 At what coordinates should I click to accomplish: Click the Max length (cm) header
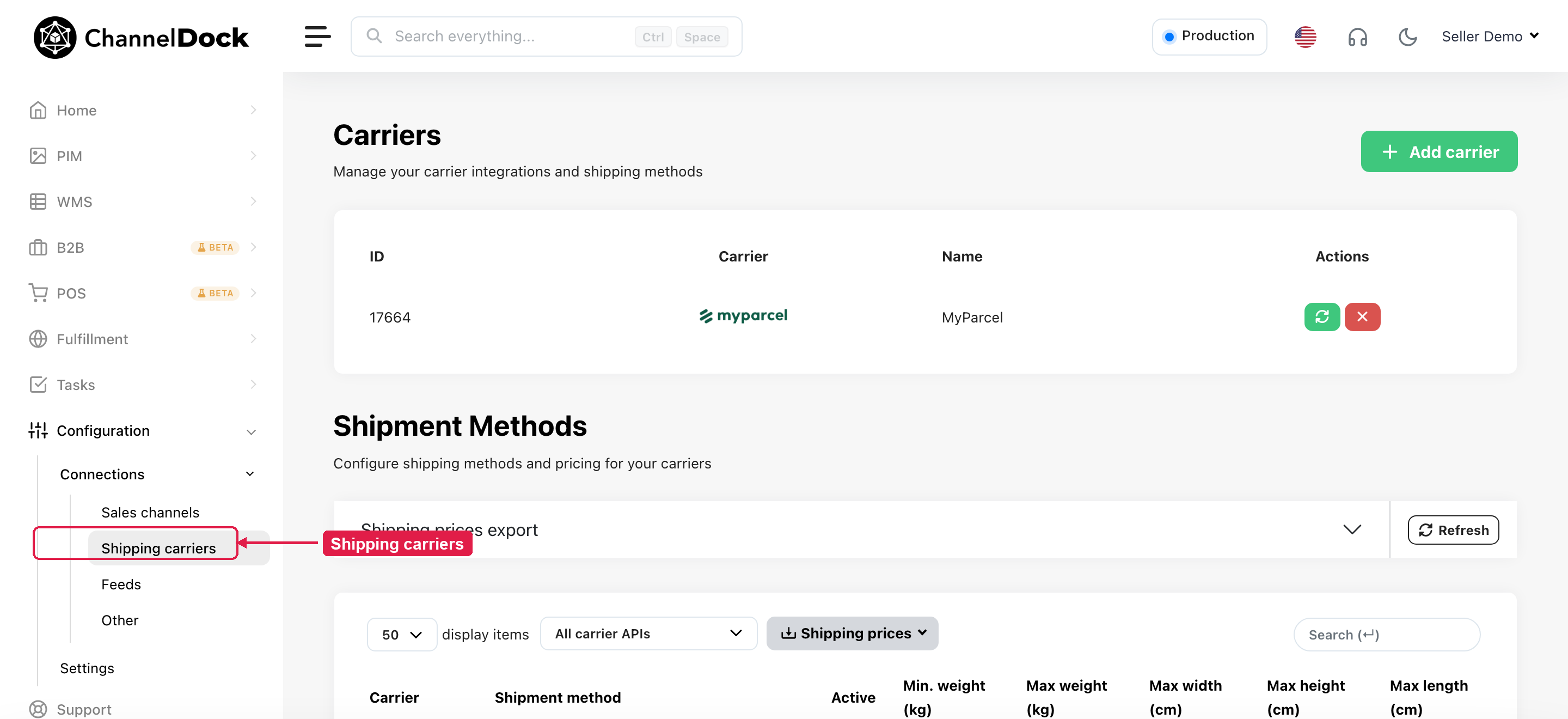click(x=1429, y=698)
